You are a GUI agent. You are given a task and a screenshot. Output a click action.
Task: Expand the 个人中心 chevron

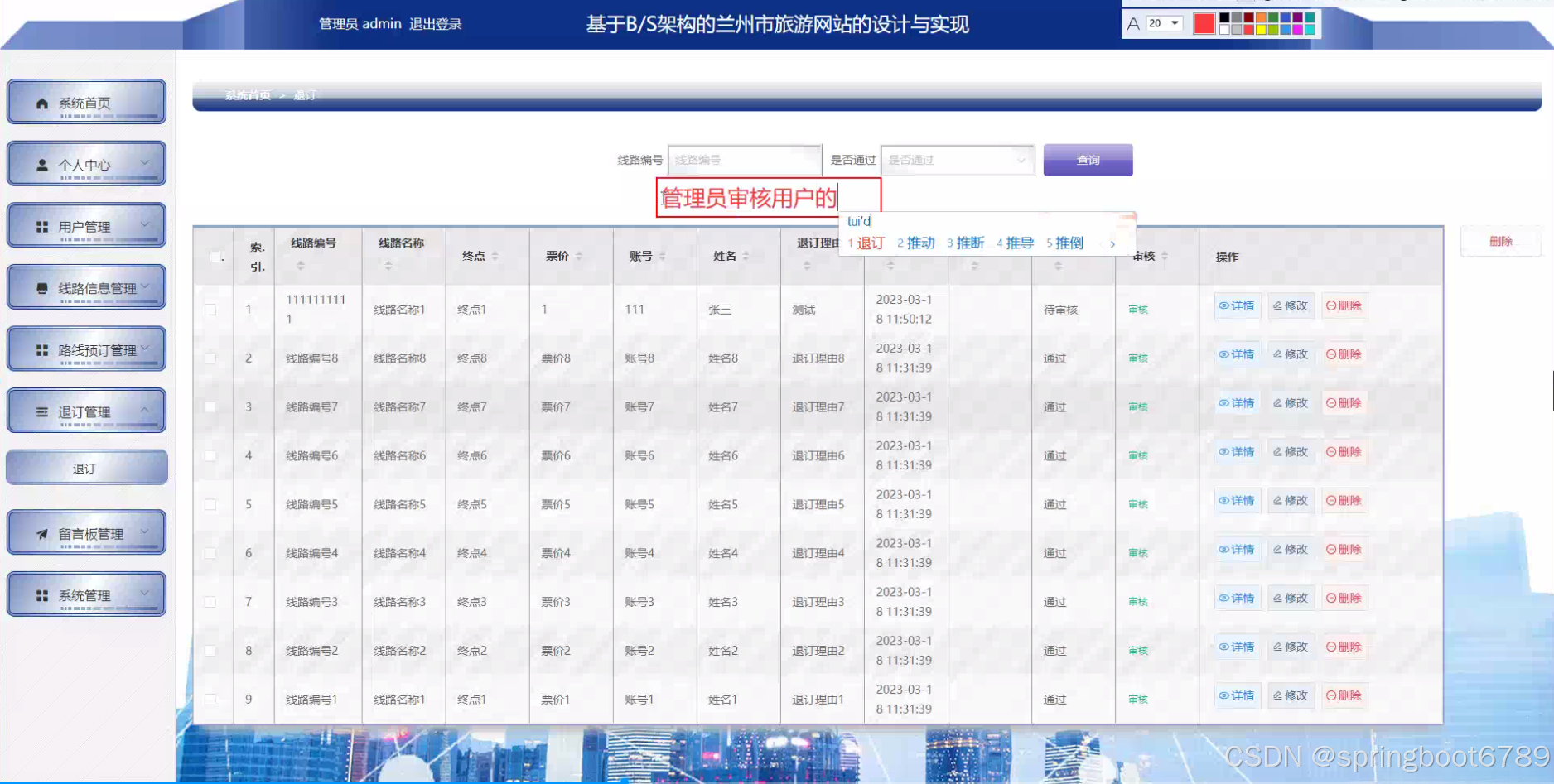(145, 163)
